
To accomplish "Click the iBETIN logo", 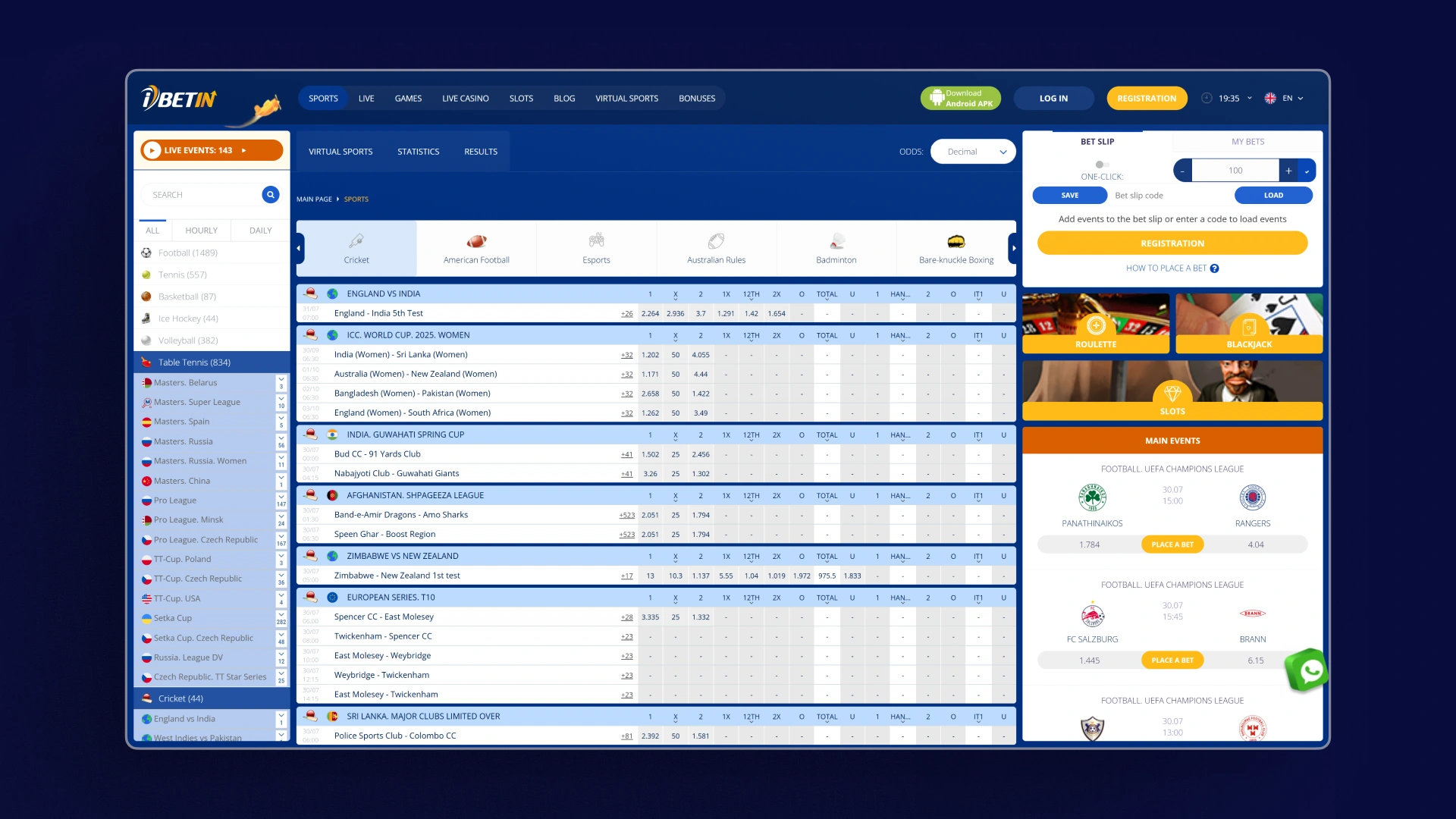I will [x=179, y=99].
